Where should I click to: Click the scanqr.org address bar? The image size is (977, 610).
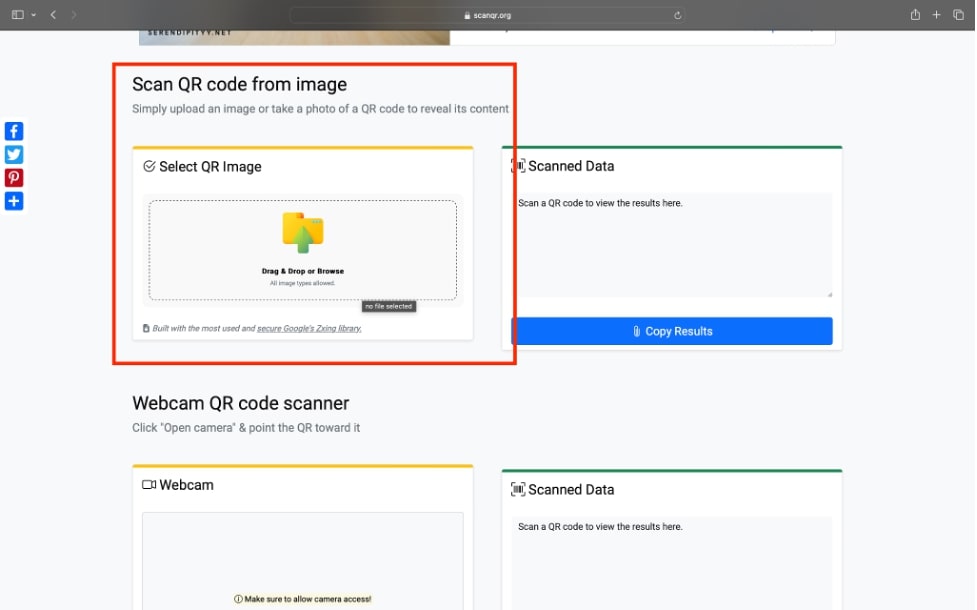point(487,15)
